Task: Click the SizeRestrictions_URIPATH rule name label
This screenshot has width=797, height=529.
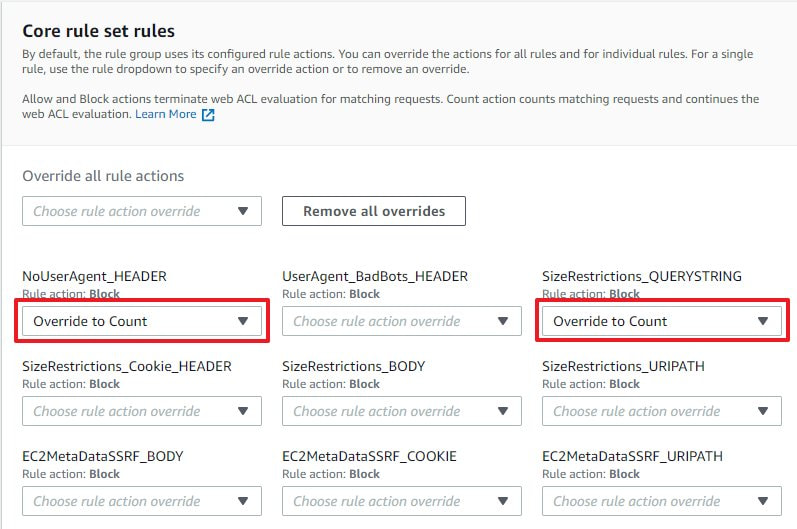Action: coord(623,366)
